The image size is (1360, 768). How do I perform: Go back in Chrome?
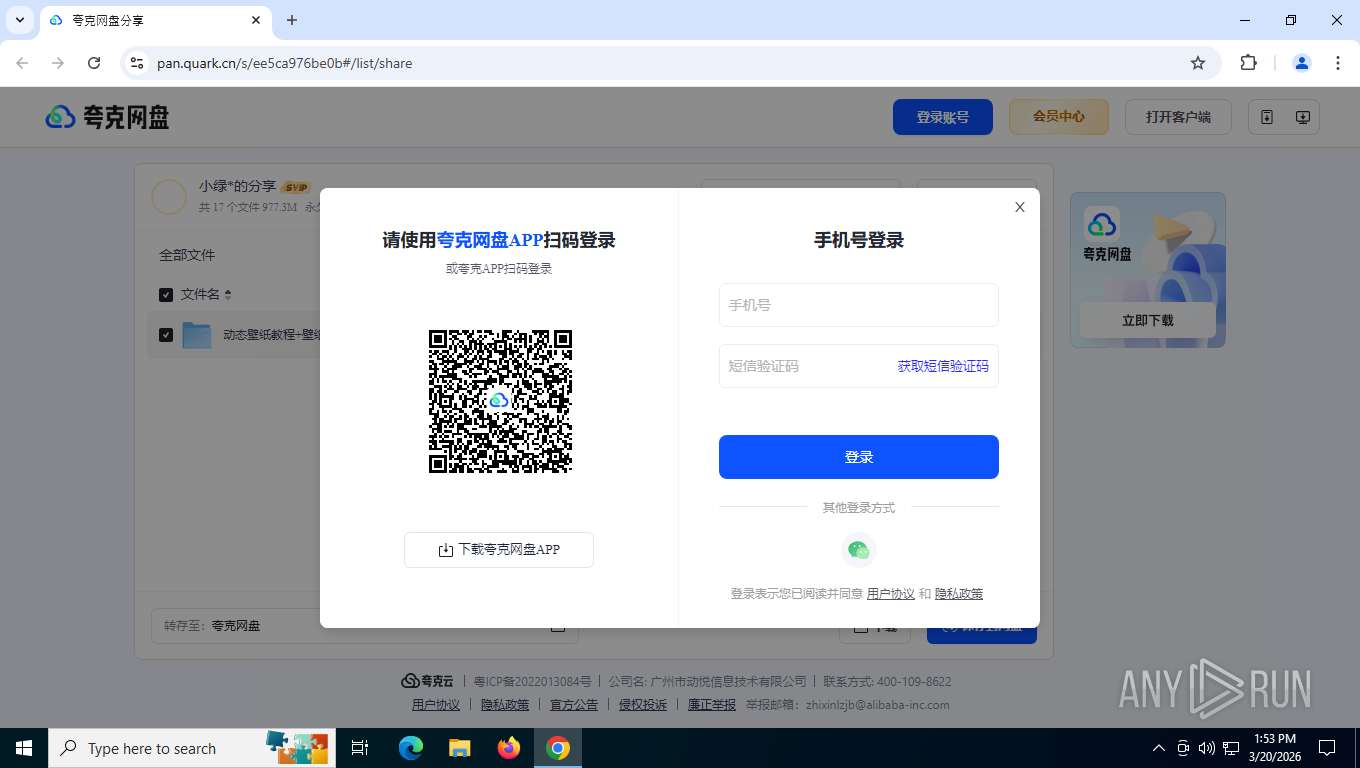pos(22,63)
